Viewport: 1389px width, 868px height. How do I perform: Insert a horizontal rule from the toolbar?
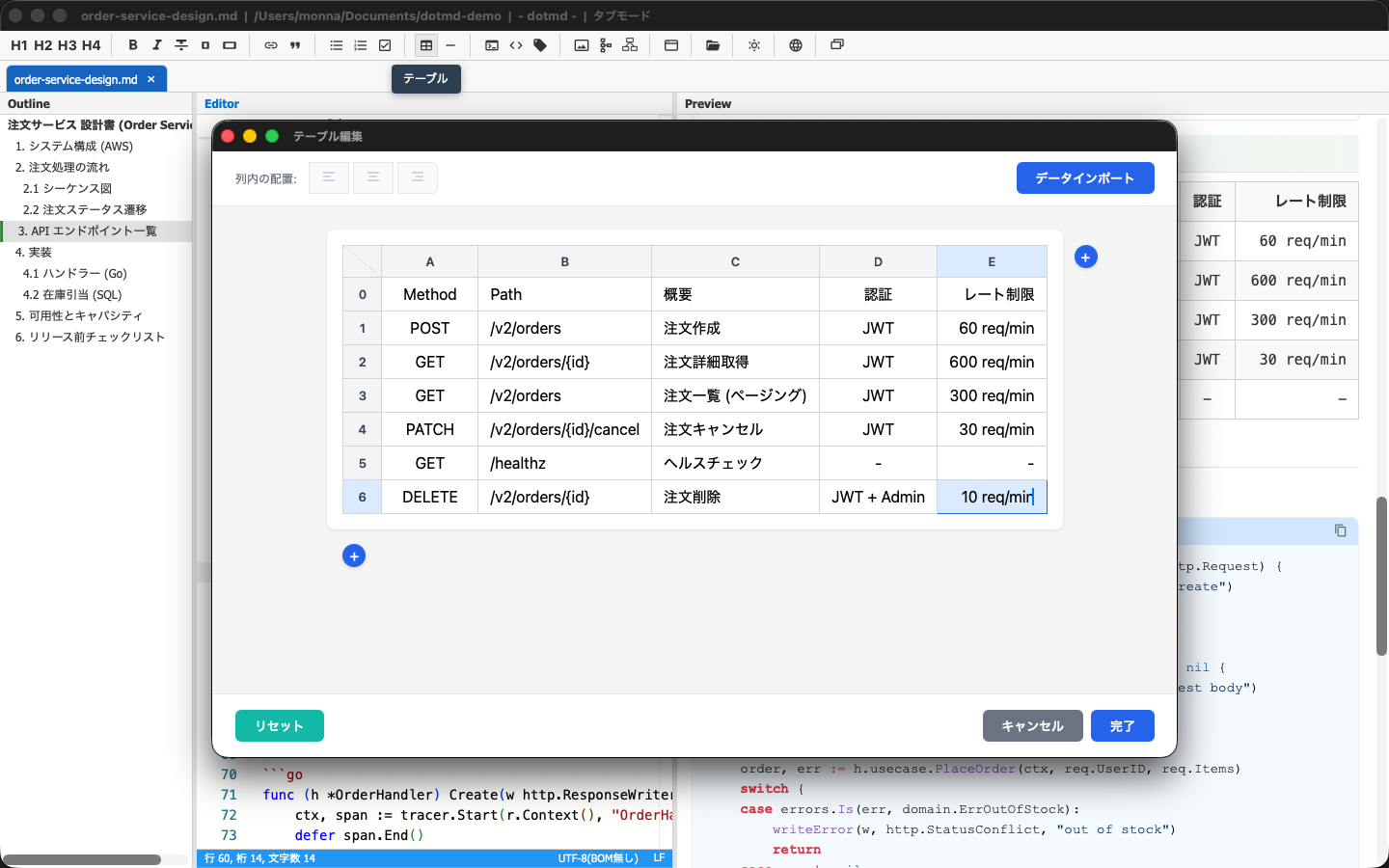(450, 45)
